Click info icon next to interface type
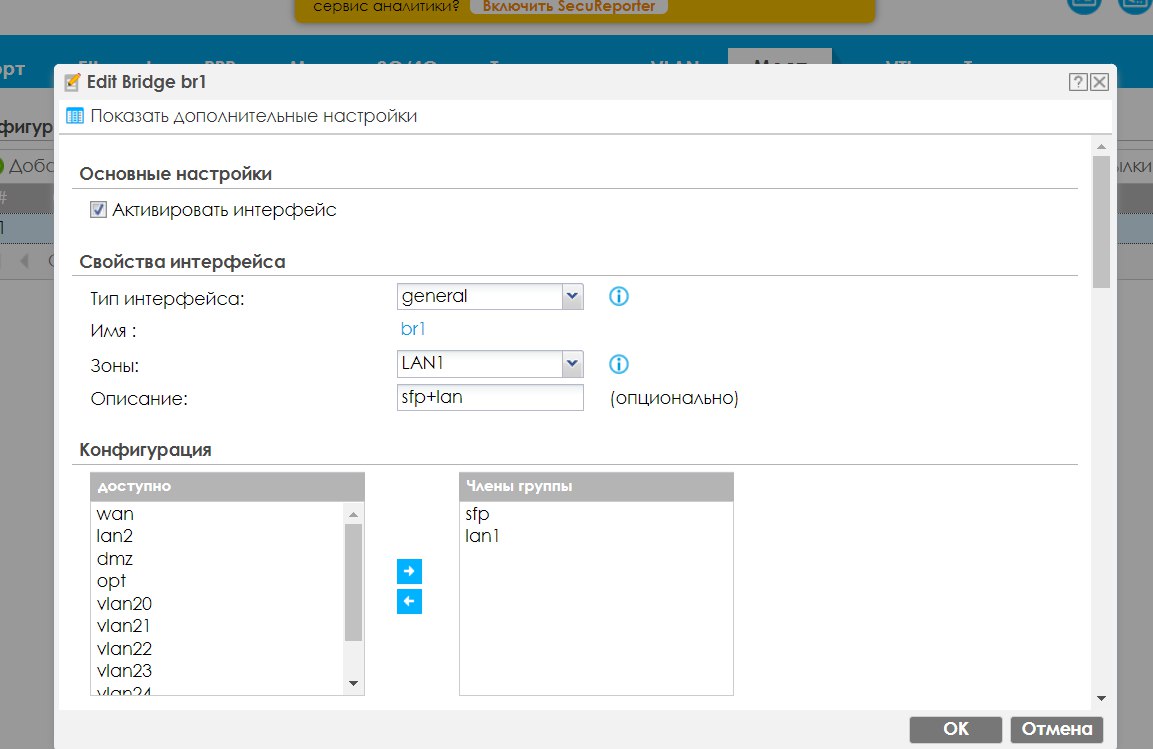The image size is (1153, 749). (x=619, y=296)
